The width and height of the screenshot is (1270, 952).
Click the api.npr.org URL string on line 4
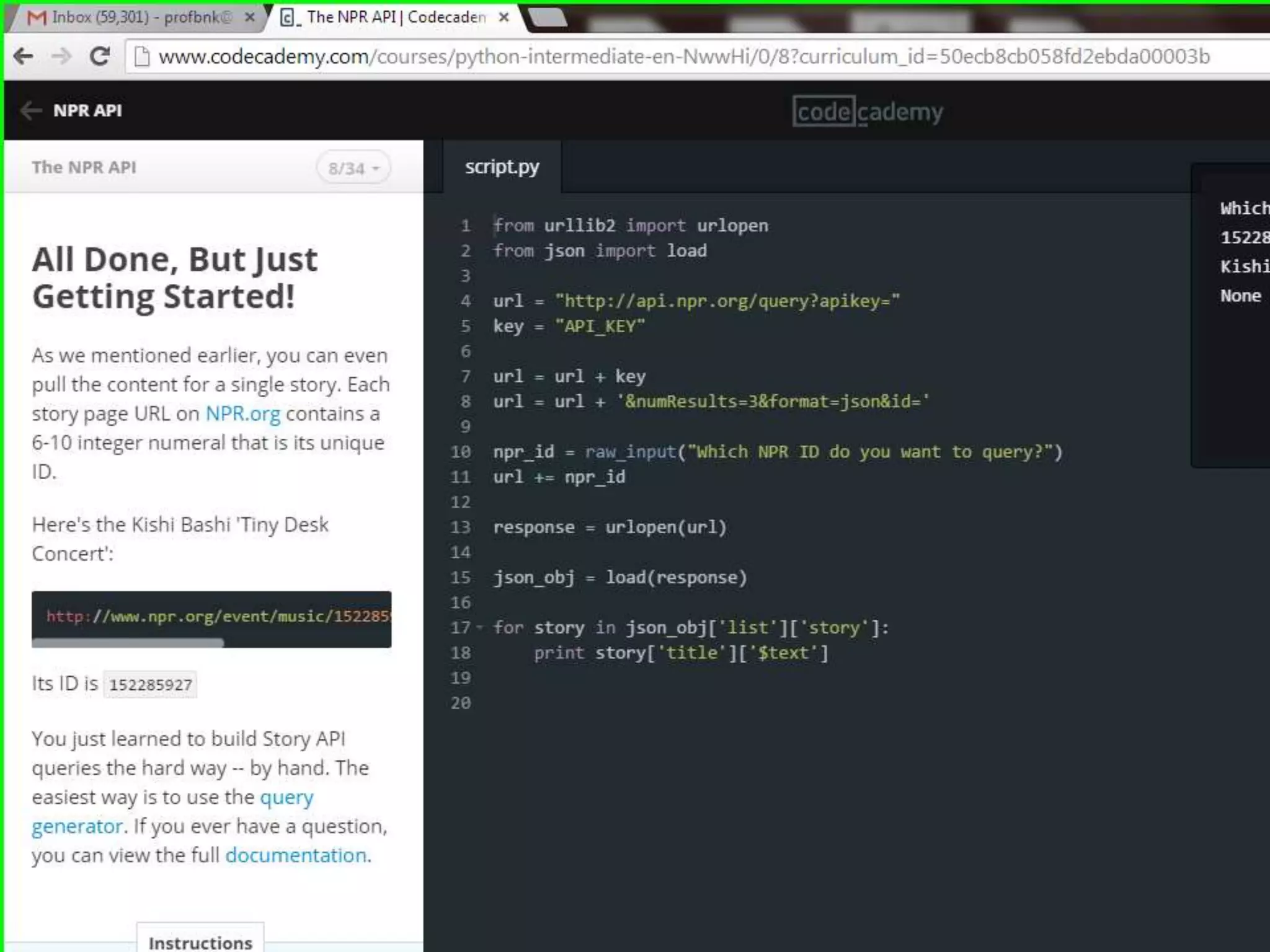pos(727,301)
